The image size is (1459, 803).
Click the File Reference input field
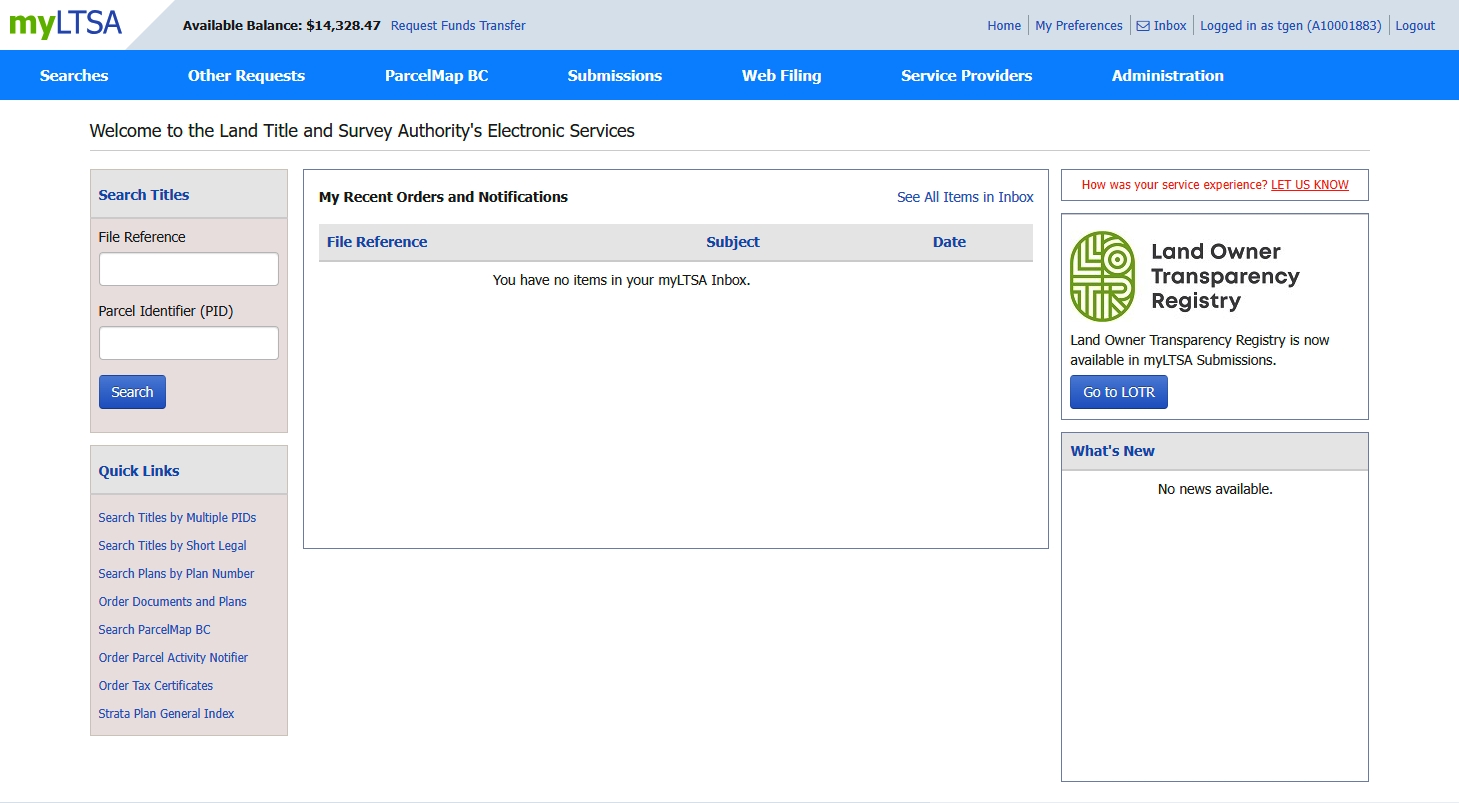pyautogui.click(x=189, y=269)
